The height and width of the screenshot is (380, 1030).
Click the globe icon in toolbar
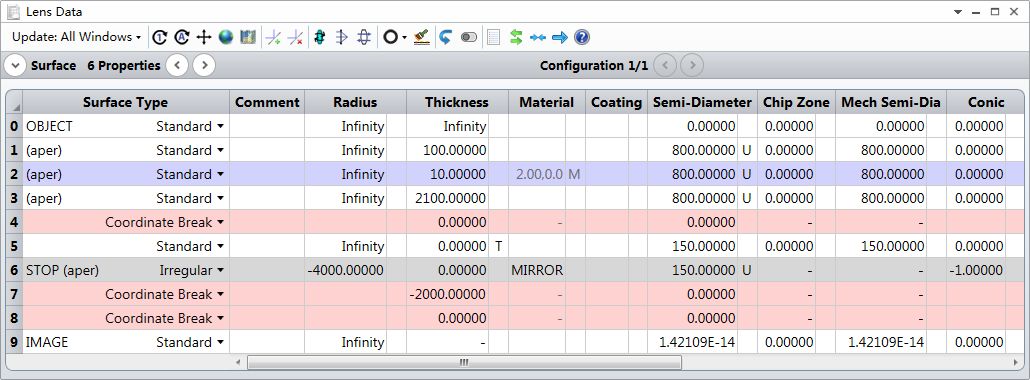(226, 37)
